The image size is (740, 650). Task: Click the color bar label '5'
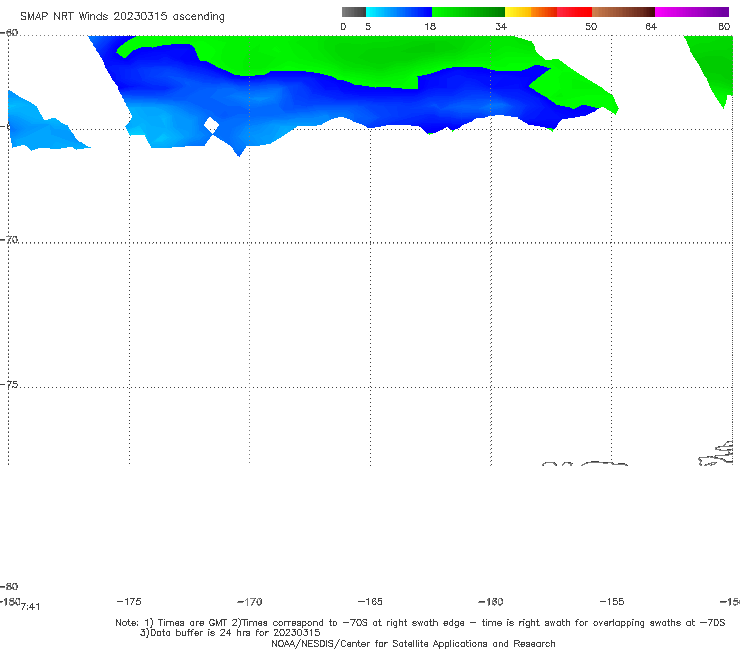[368, 26]
